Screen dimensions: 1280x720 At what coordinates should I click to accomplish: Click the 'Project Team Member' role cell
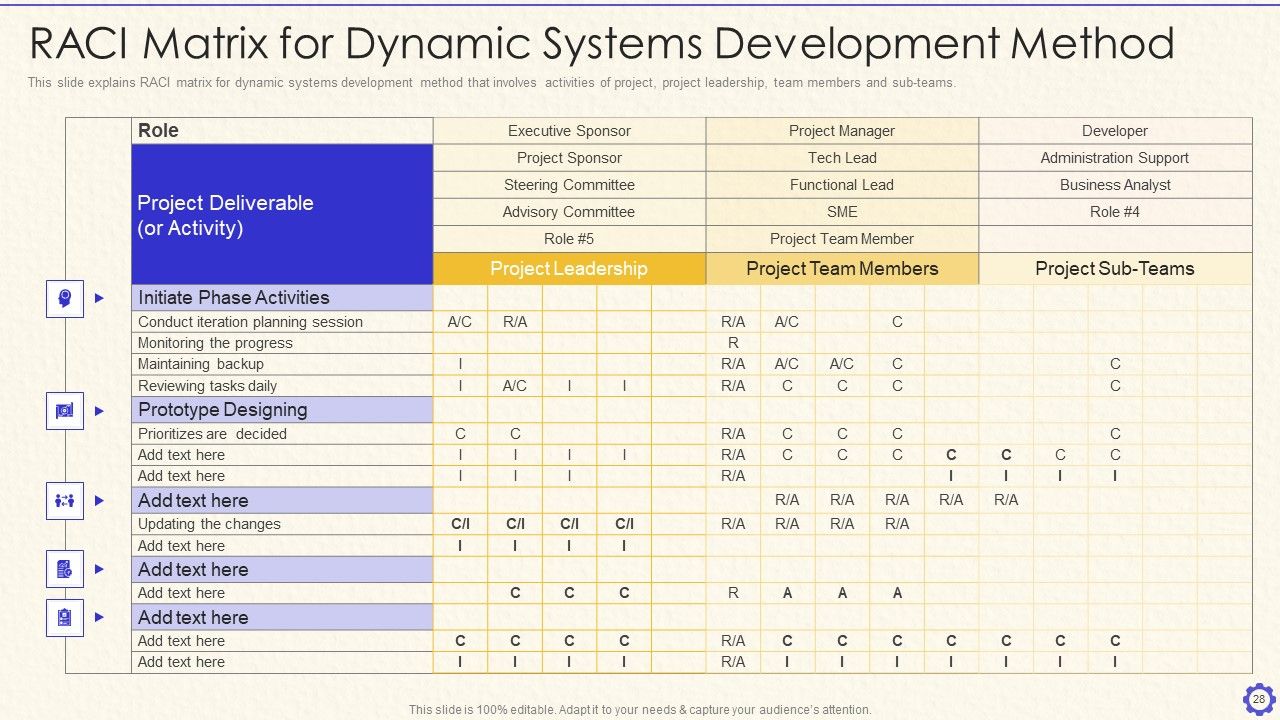(x=842, y=239)
